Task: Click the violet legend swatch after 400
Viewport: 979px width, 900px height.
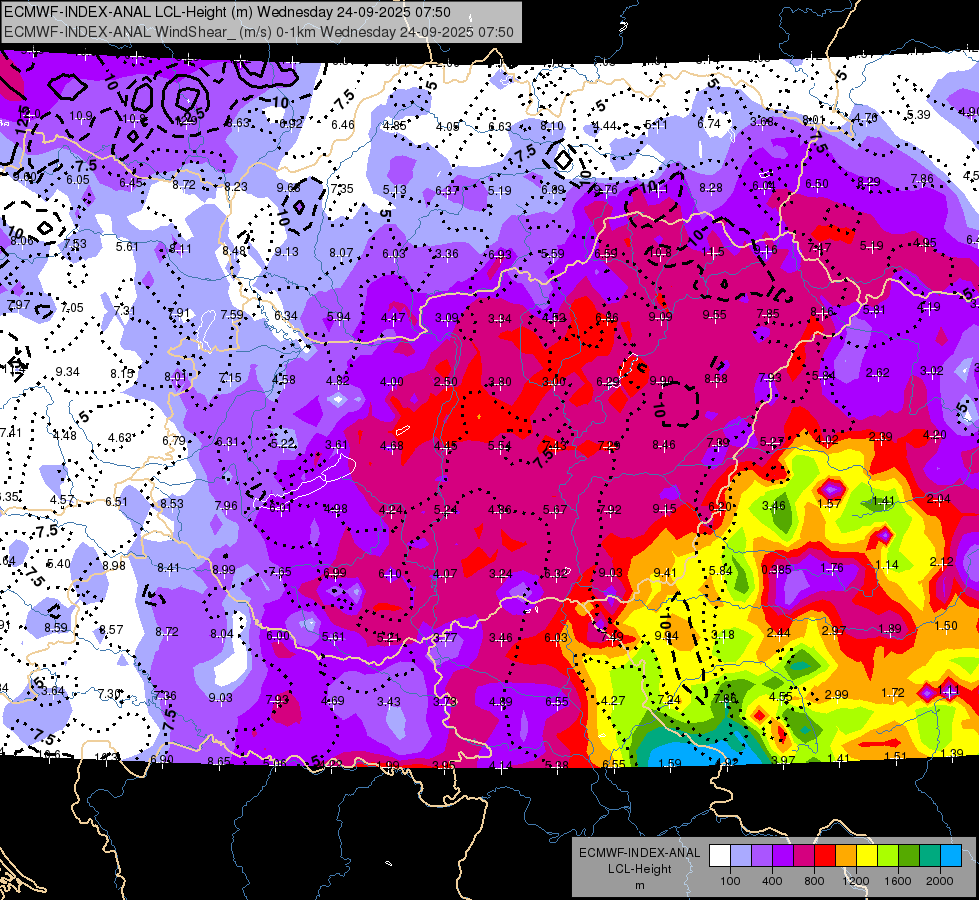Action: 783,856
